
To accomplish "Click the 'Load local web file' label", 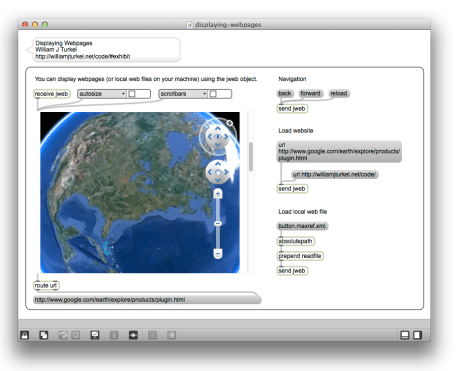I will click(x=303, y=212).
